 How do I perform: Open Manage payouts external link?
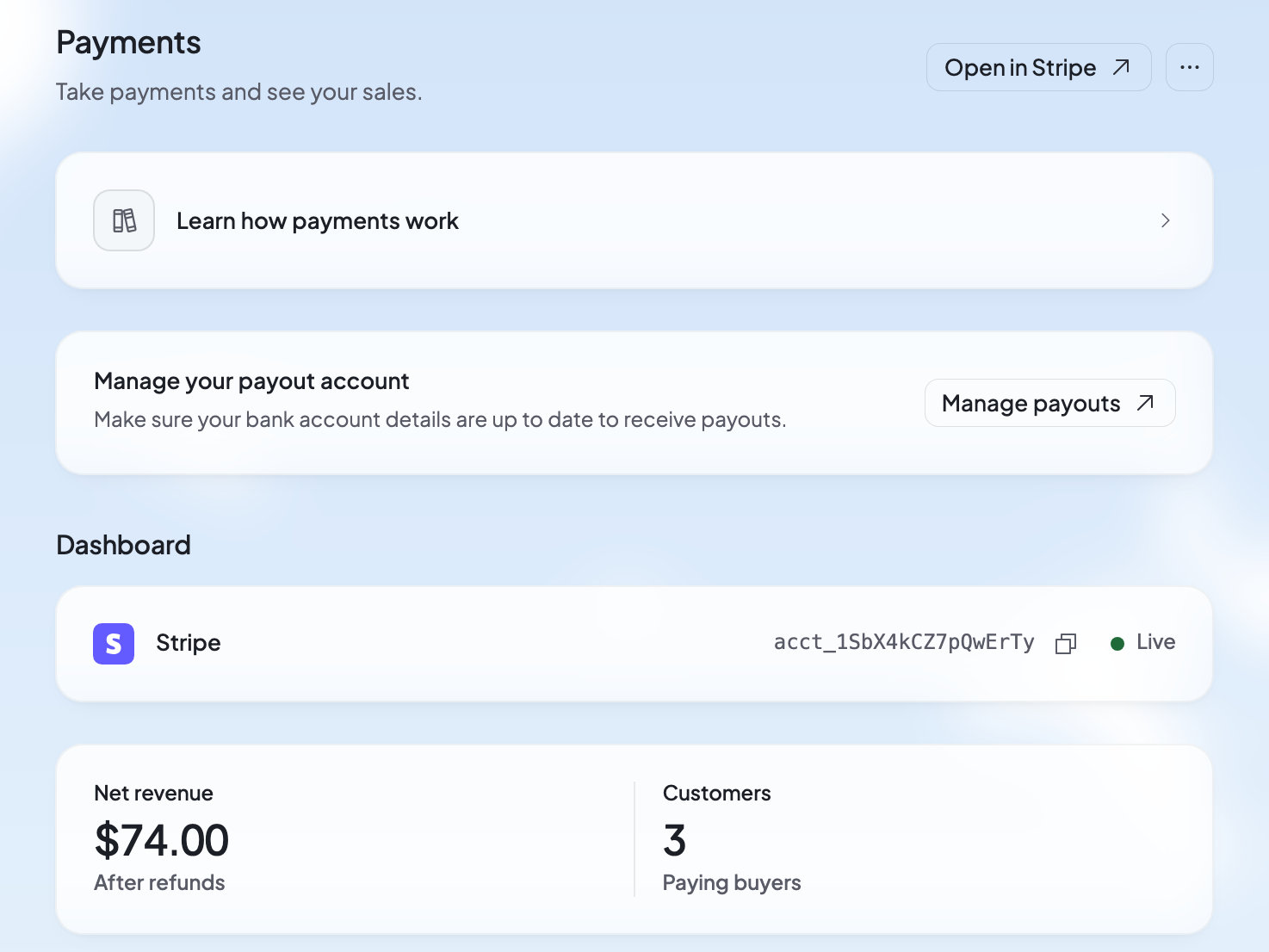click(x=1049, y=403)
